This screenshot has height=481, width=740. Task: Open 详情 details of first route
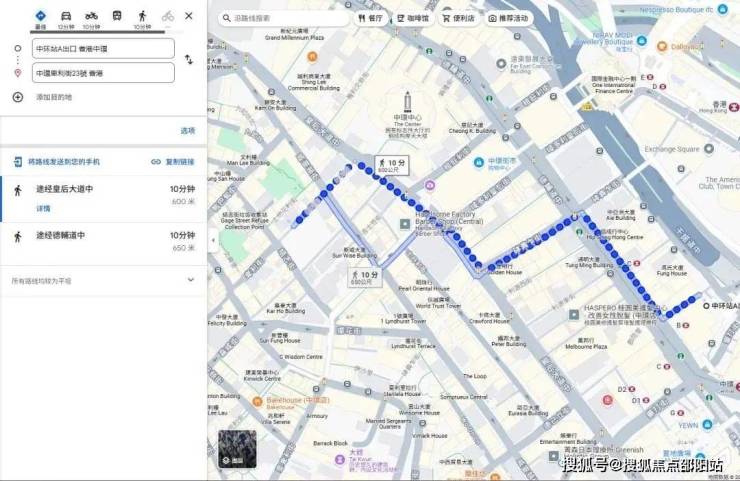[43, 208]
